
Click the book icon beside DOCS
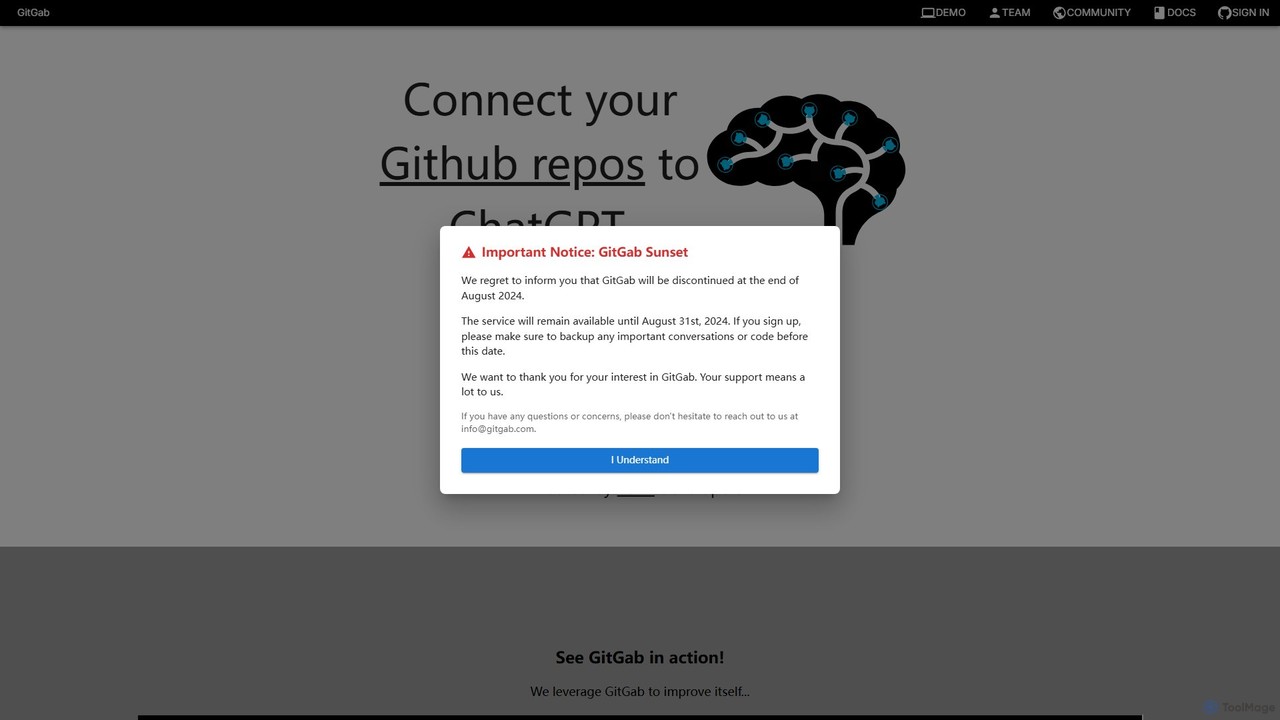click(1159, 13)
